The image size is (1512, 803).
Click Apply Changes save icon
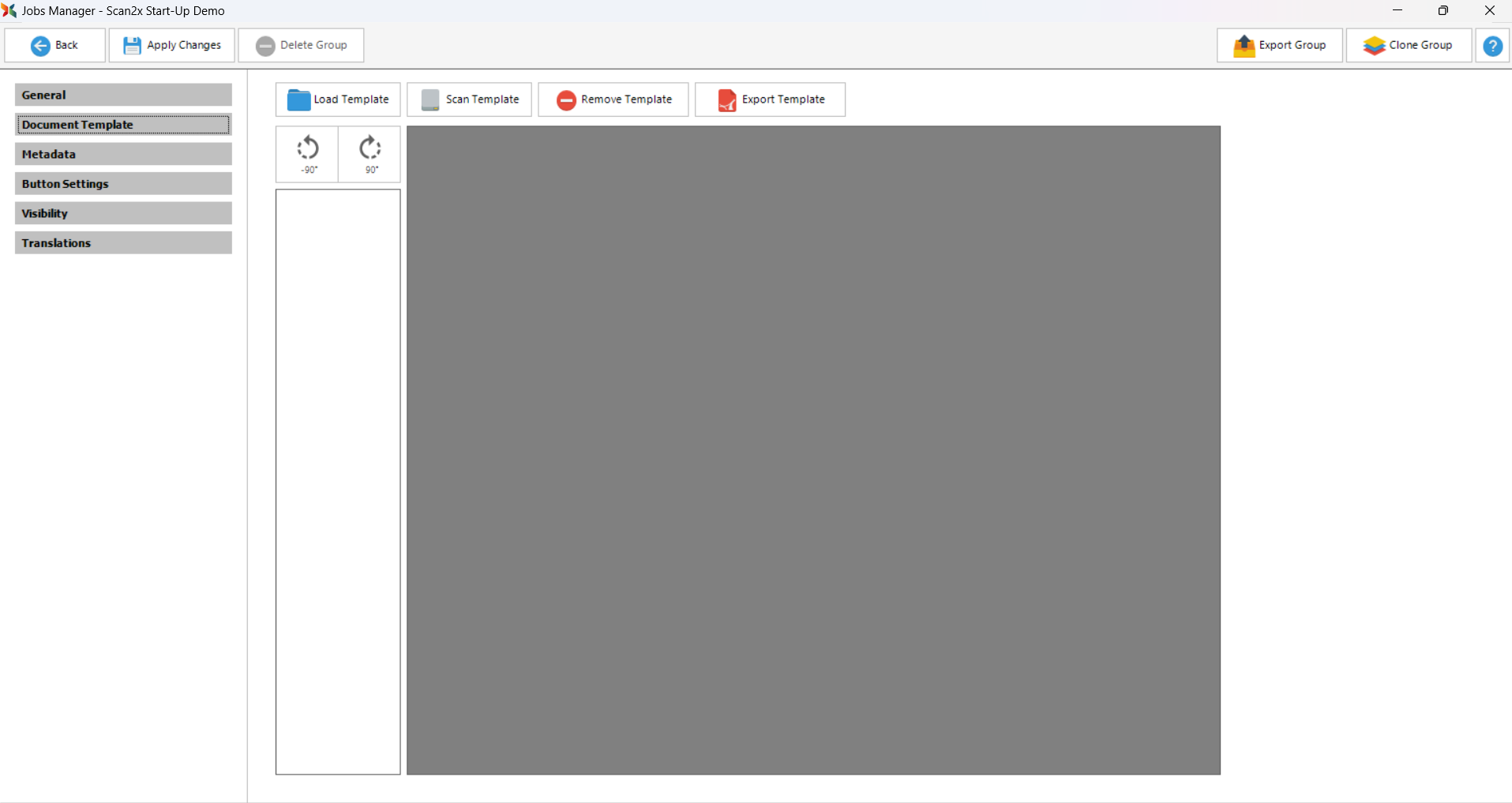click(133, 46)
